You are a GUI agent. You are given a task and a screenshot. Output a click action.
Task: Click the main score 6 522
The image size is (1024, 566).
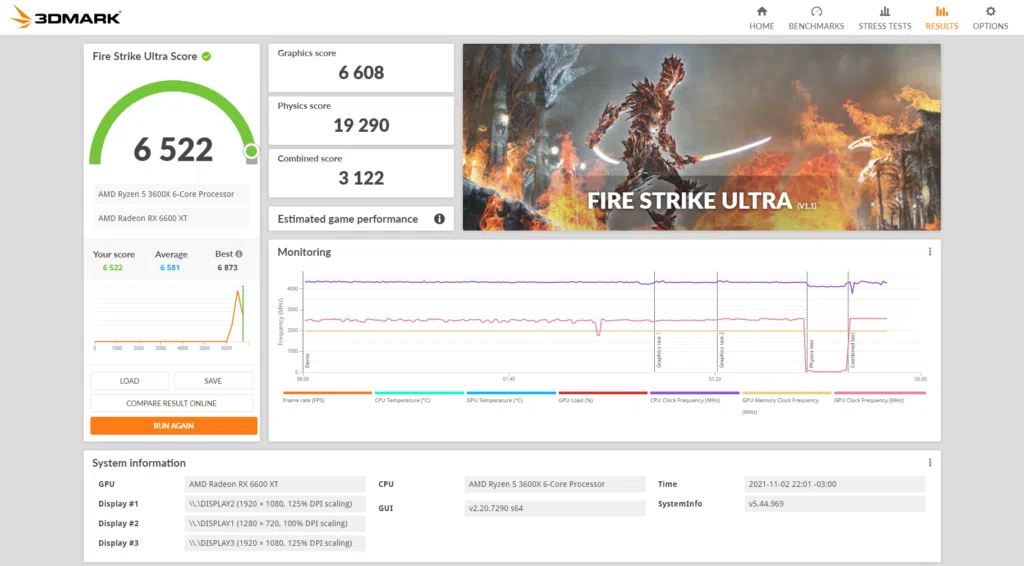(x=173, y=149)
